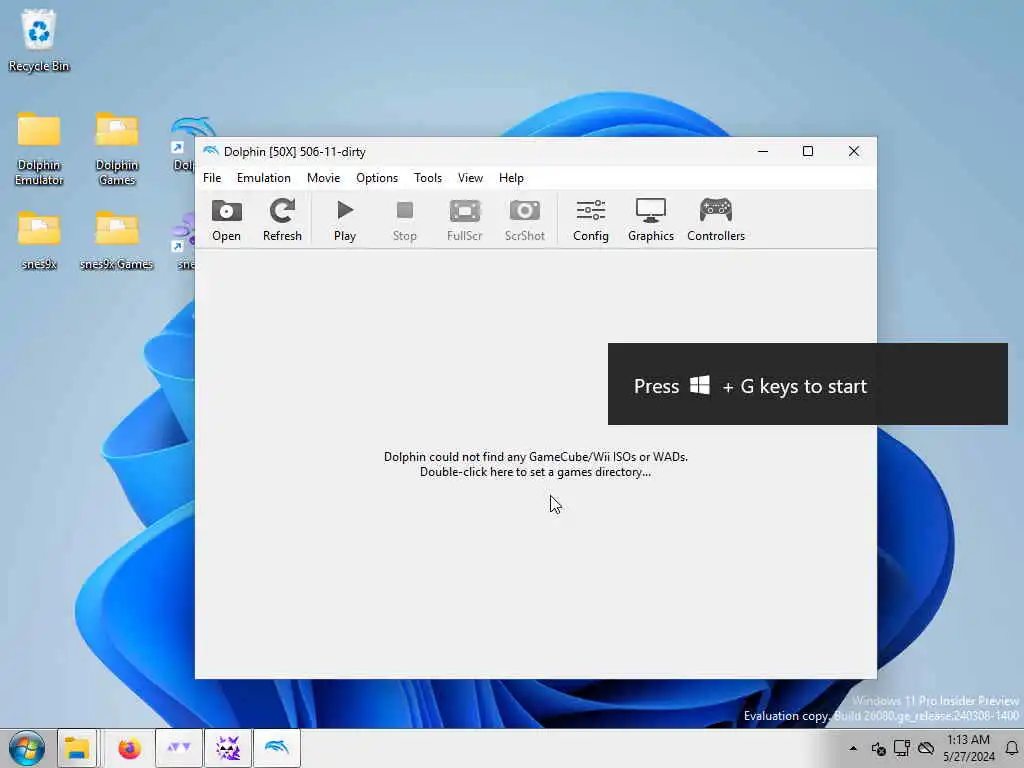The image size is (1024, 768).
Task: Click the cloud sync tray icon
Action: [x=925, y=748]
